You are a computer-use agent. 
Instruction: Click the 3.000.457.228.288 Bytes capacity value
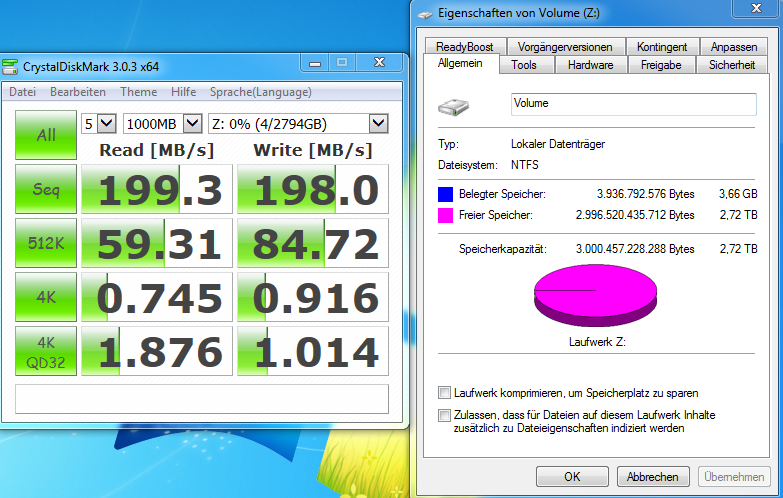click(x=635, y=249)
